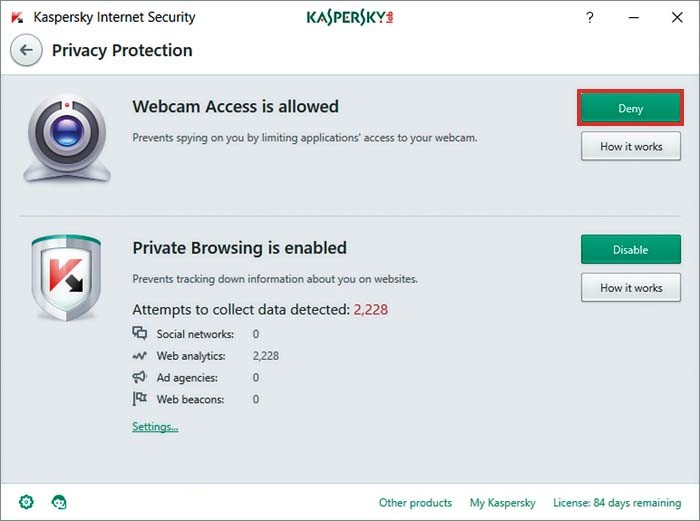
Task: Click the back arrow button
Action: coord(26,50)
